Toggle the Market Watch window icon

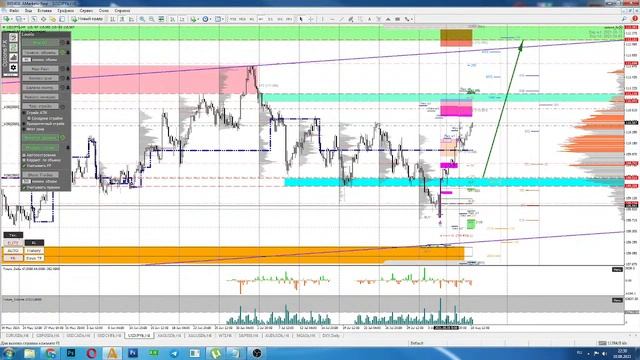point(34,19)
